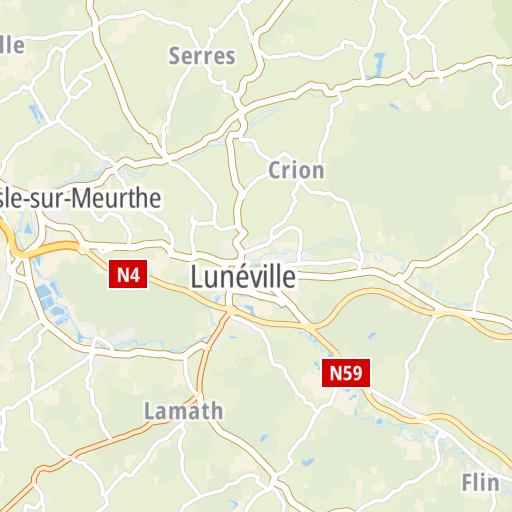Select the Lamath village label

tap(183, 411)
